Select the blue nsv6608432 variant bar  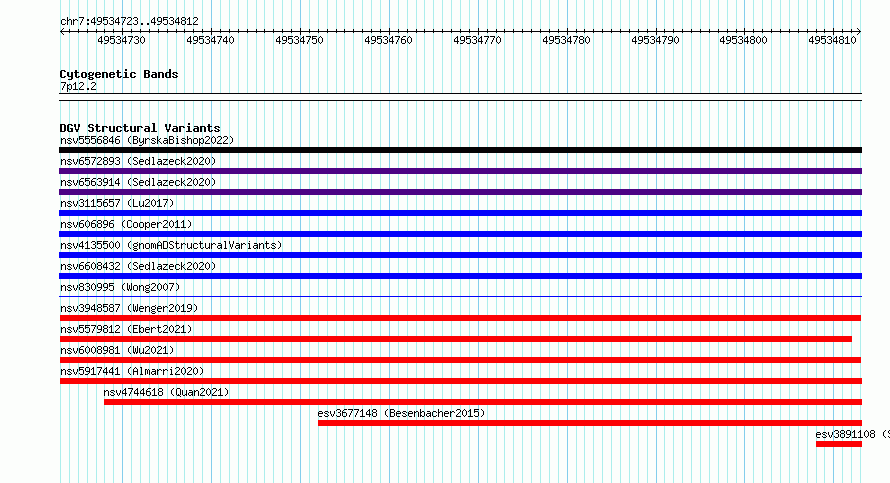460,276
